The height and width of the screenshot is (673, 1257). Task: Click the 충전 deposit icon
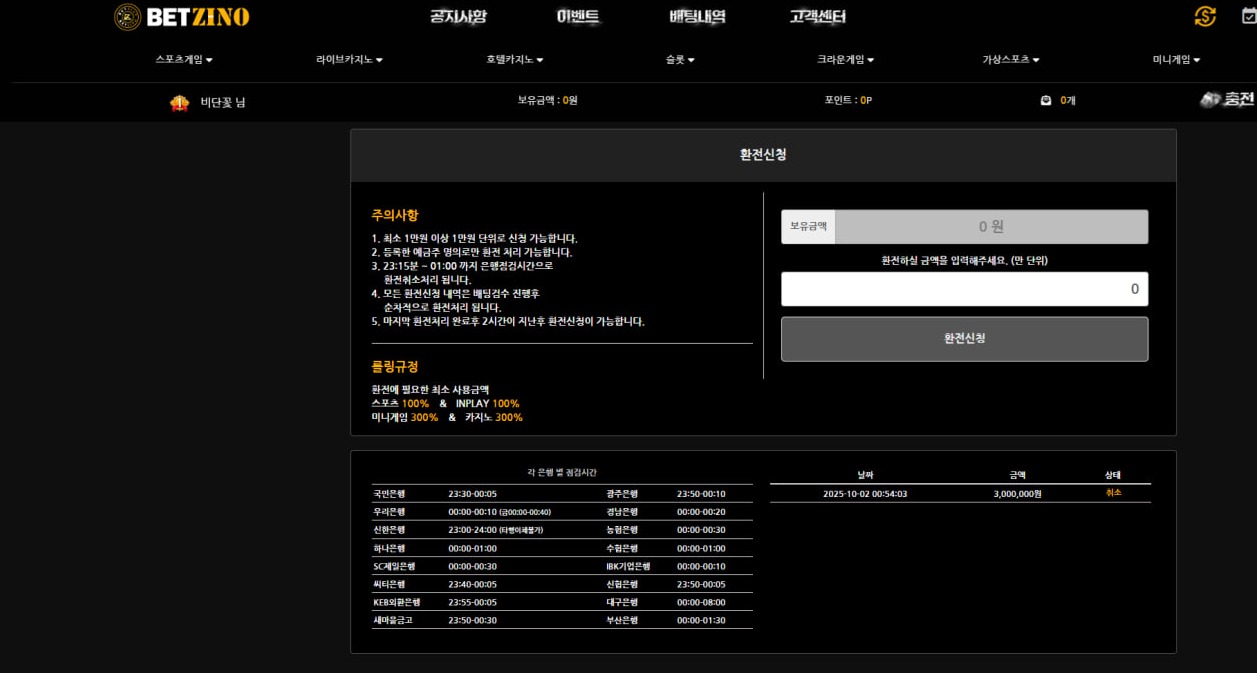tap(1227, 100)
